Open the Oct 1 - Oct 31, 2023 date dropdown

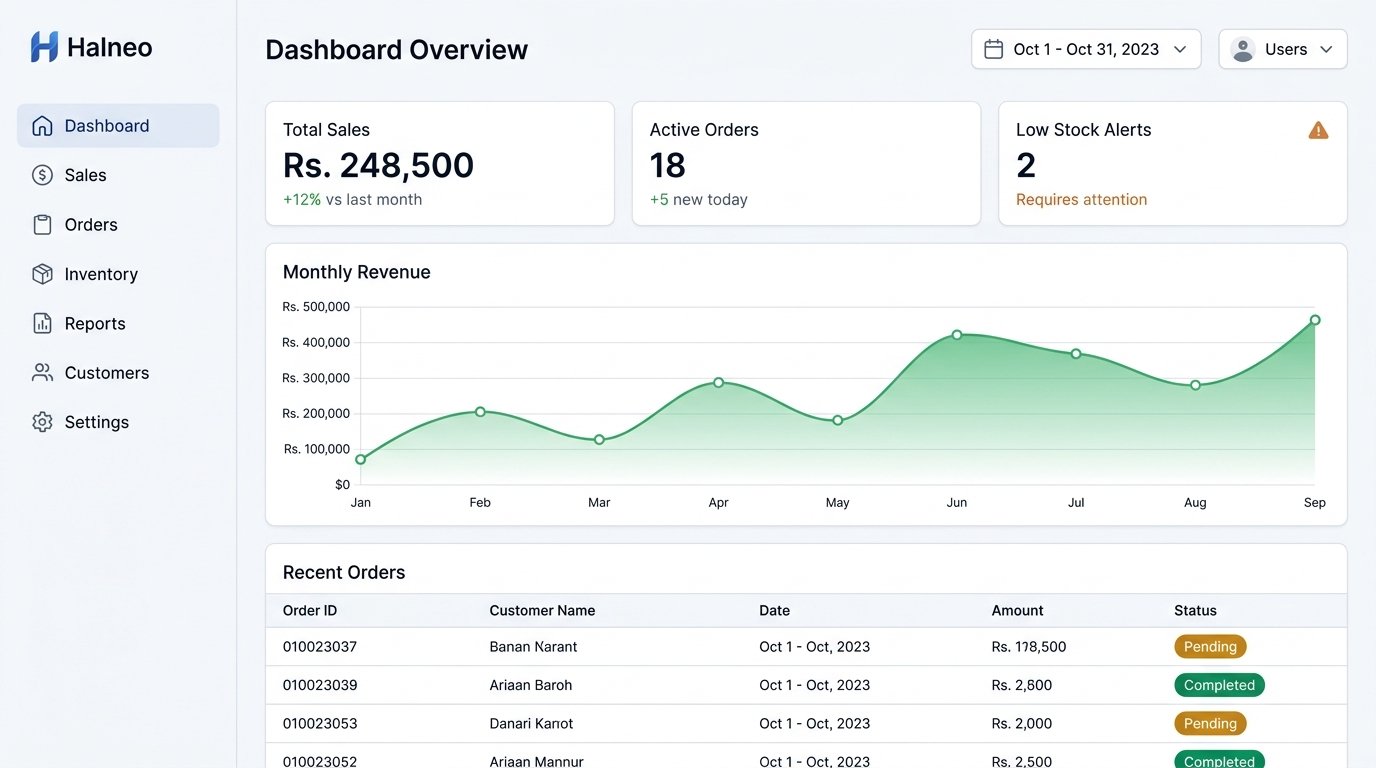pyautogui.click(x=1086, y=49)
